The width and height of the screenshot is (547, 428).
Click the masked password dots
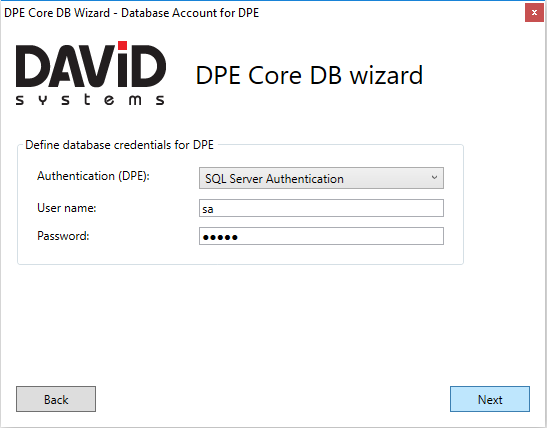click(220, 238)
